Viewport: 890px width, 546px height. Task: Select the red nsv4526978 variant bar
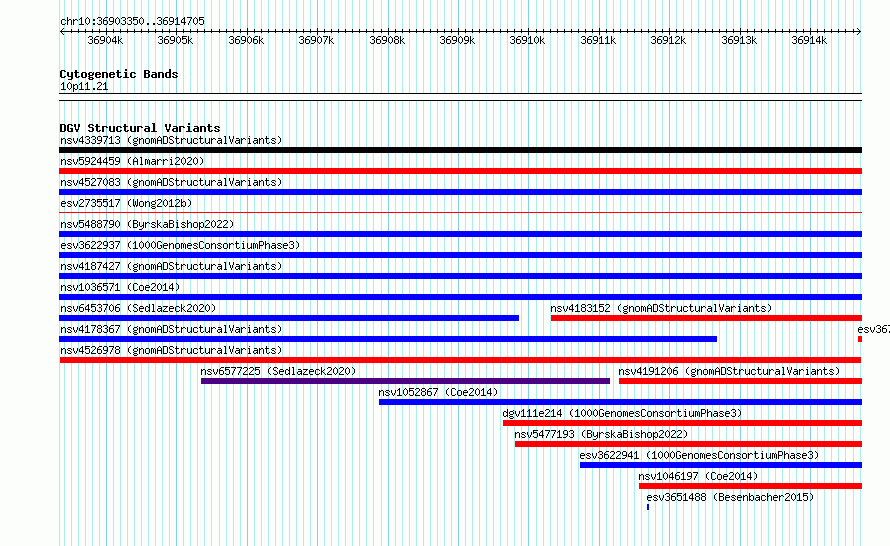(460, 360)
